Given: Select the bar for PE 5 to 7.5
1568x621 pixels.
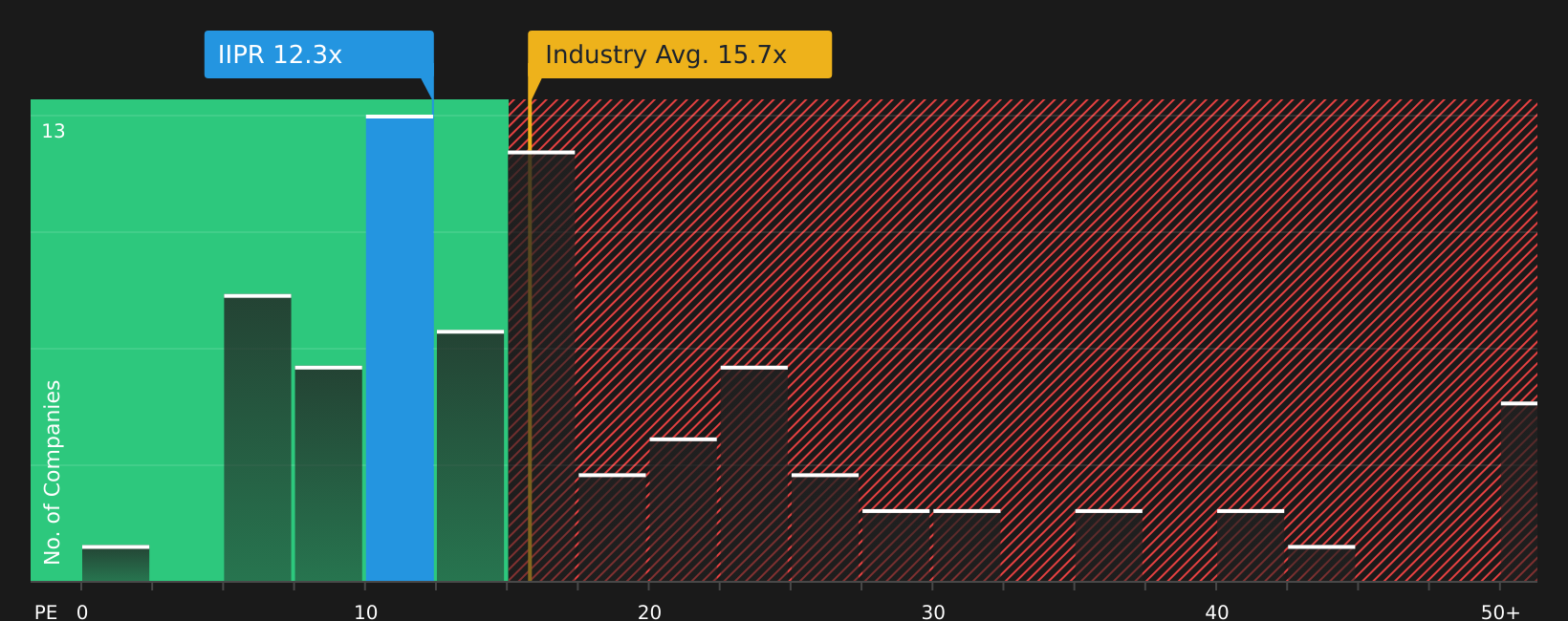Looking at the screenshot, I should 257,439.
